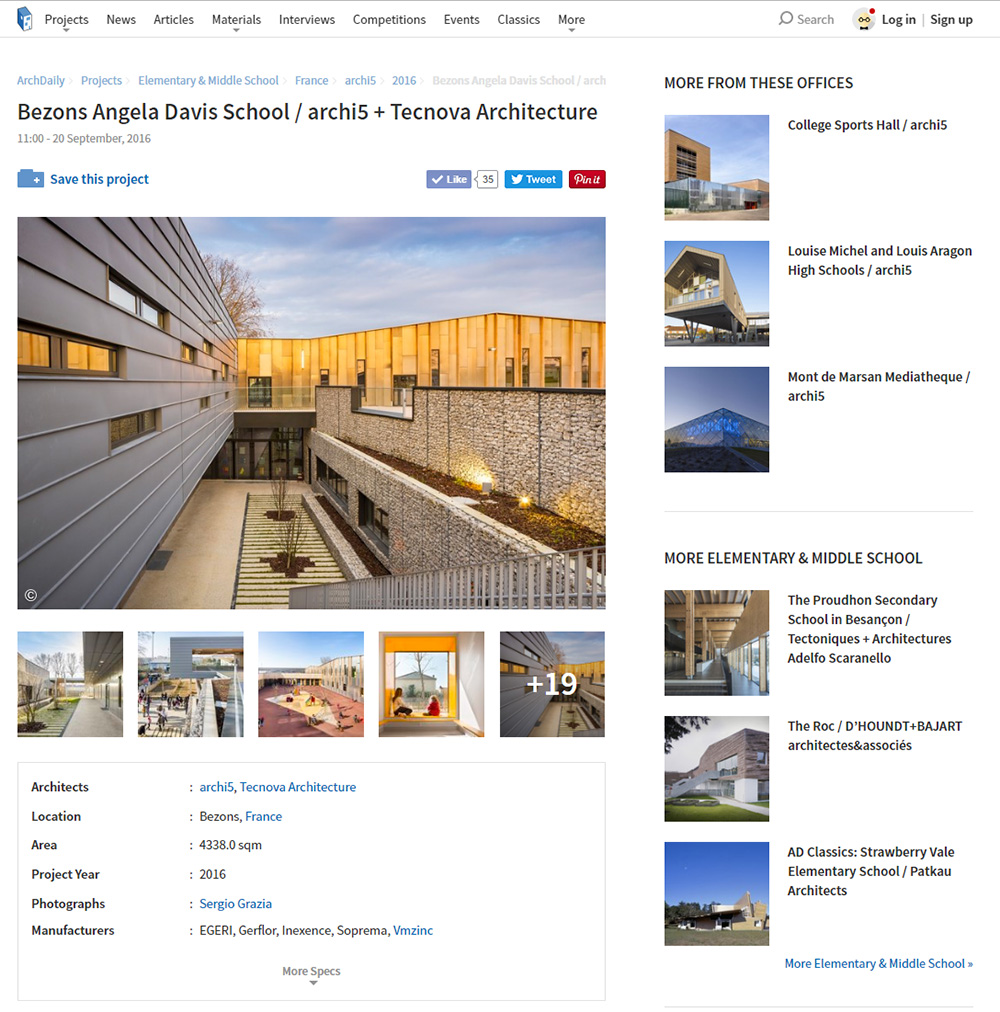Expand the Projects menu dropdown
This screenshot has width=1000, height=1012.
(x=66, y=21)
